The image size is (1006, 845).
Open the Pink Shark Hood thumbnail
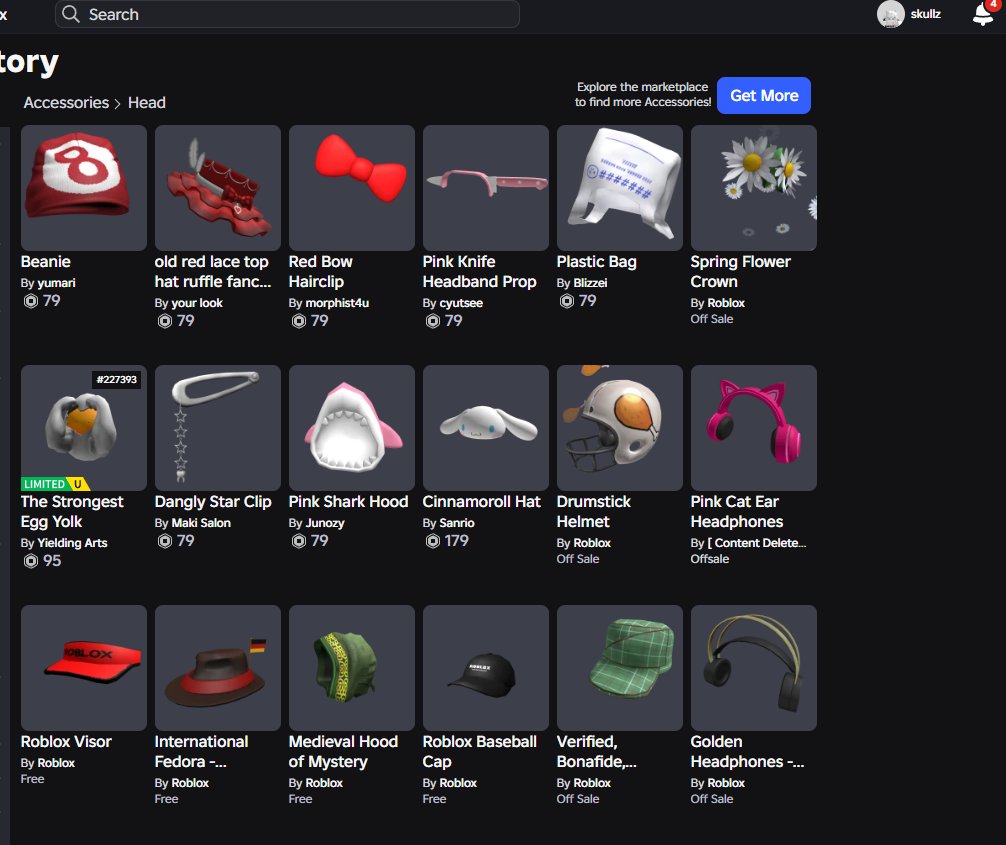352,428
